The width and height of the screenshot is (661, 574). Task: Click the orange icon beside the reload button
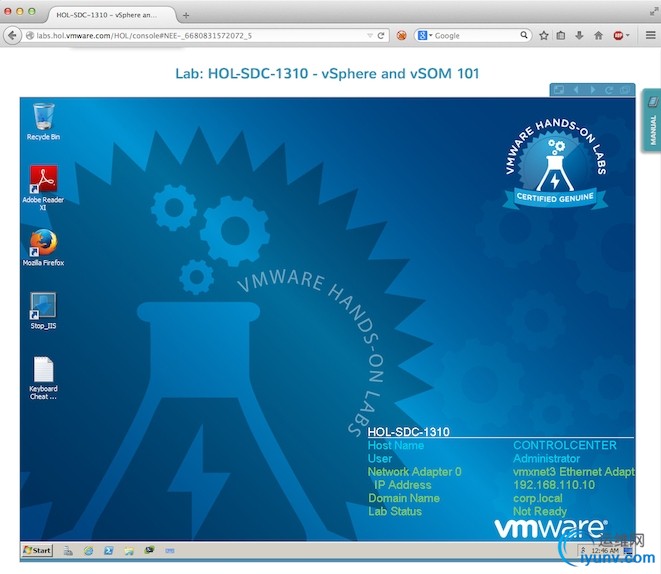[x=401, y=36]
